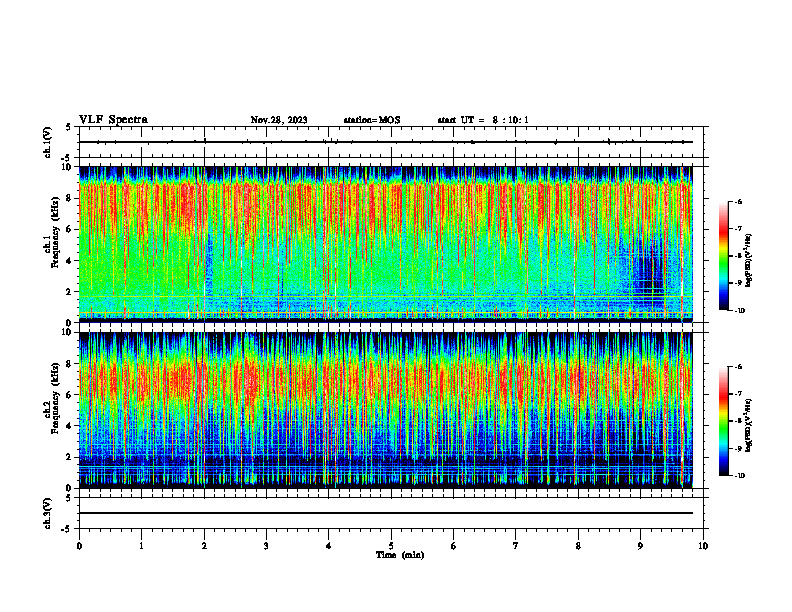The height and width of the screenshot is (612, 792).
Task: Click time axis tick label "4"
Action: (329, 546)
